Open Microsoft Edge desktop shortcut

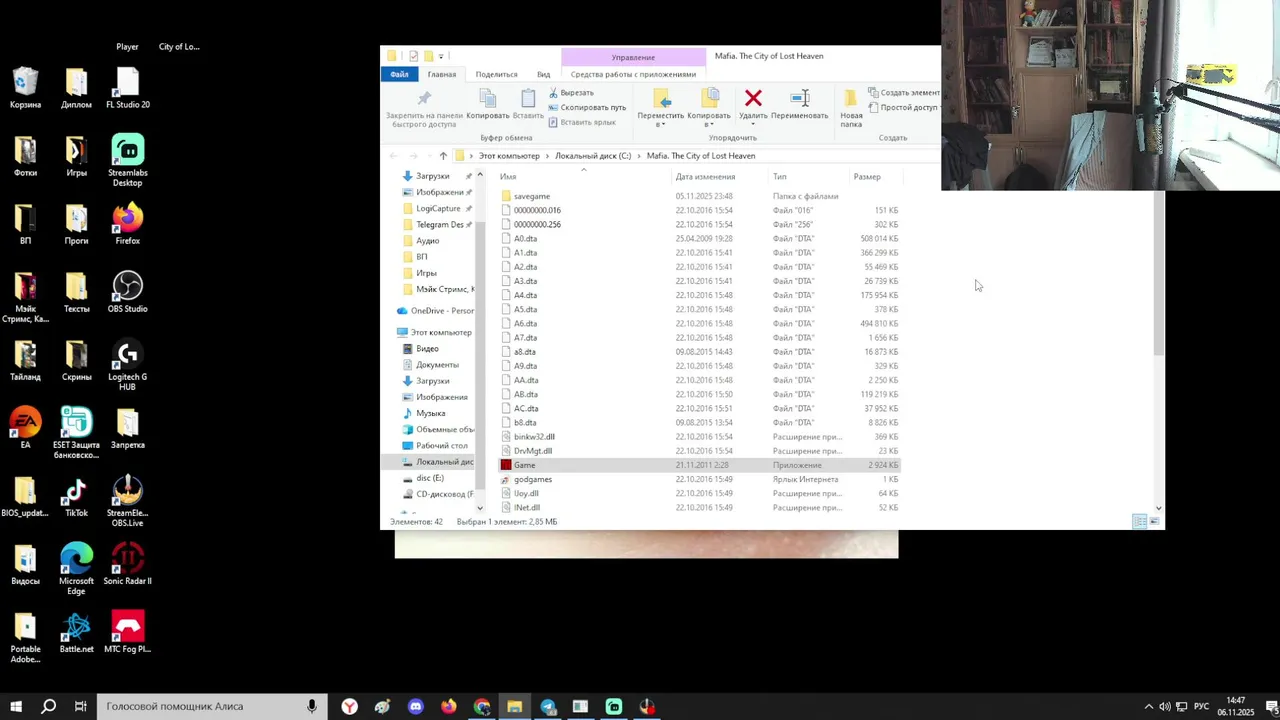coord(76,570)
